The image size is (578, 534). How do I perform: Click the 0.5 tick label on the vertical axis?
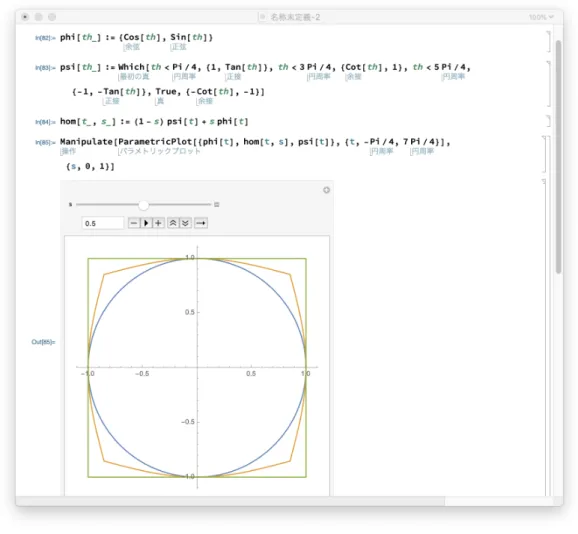[x=189, y=312]
